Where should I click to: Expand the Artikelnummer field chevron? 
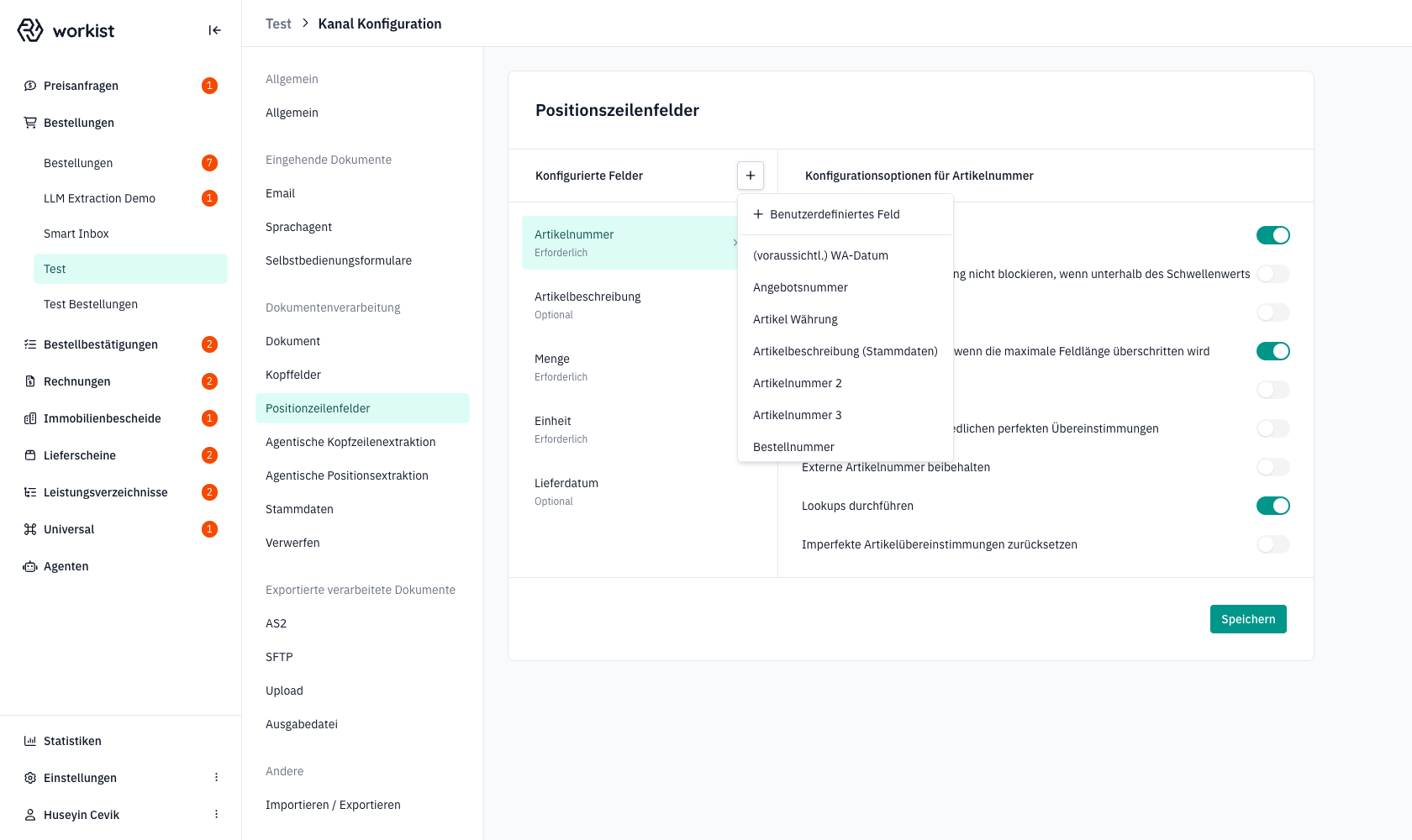pos(735,243)
